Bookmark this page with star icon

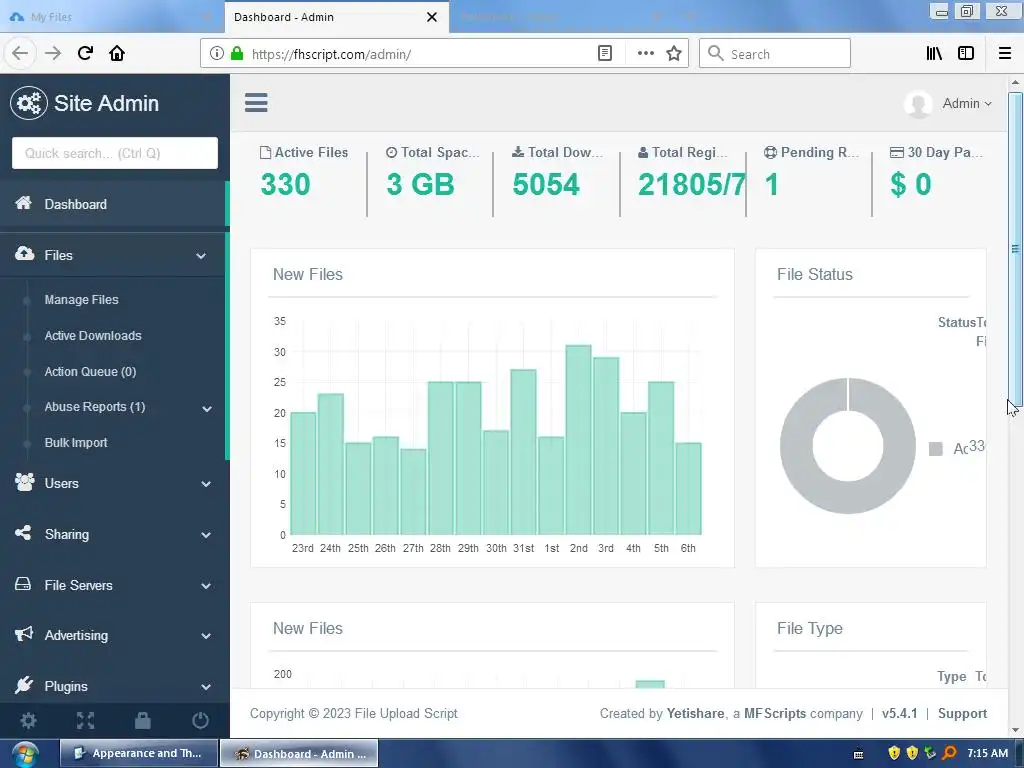coord(674,54)
